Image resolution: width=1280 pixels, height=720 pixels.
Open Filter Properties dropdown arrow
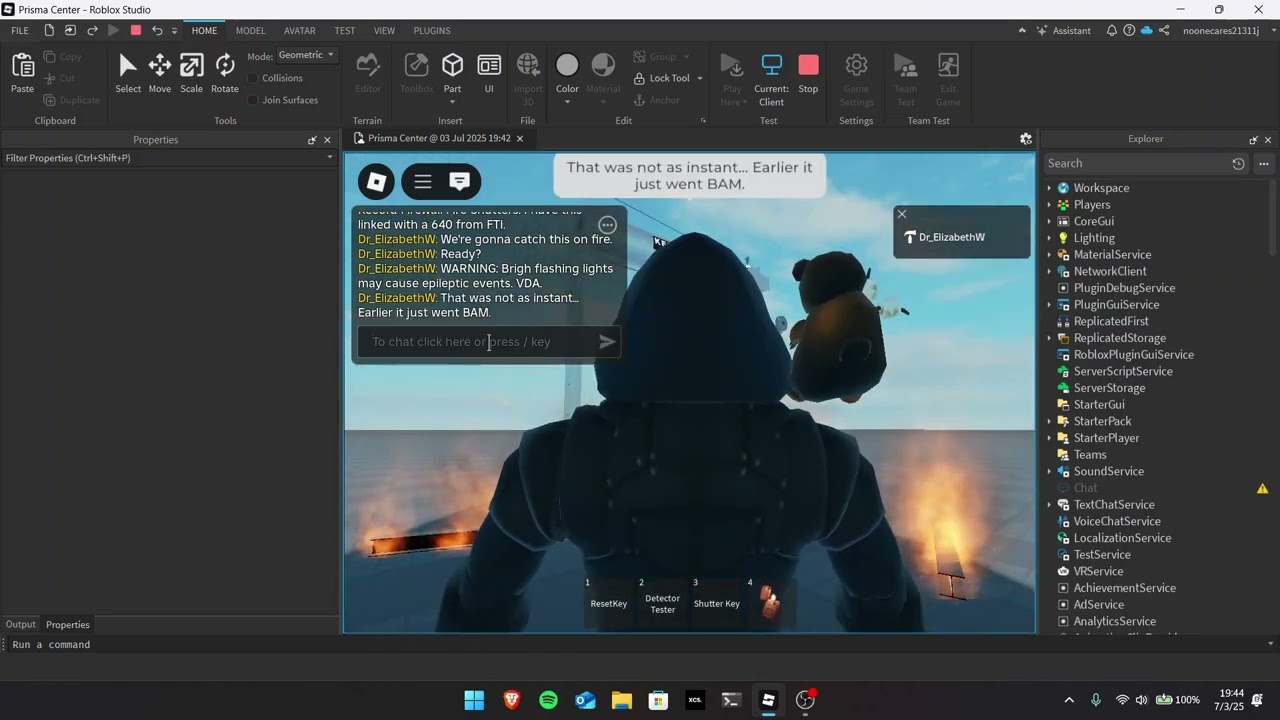click(329, 158)
